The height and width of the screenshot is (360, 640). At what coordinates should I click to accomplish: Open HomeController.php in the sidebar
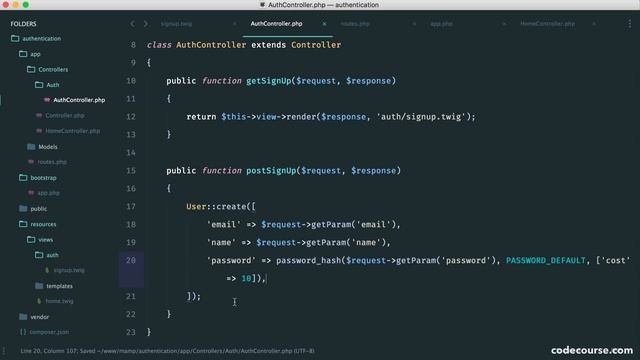73,131
